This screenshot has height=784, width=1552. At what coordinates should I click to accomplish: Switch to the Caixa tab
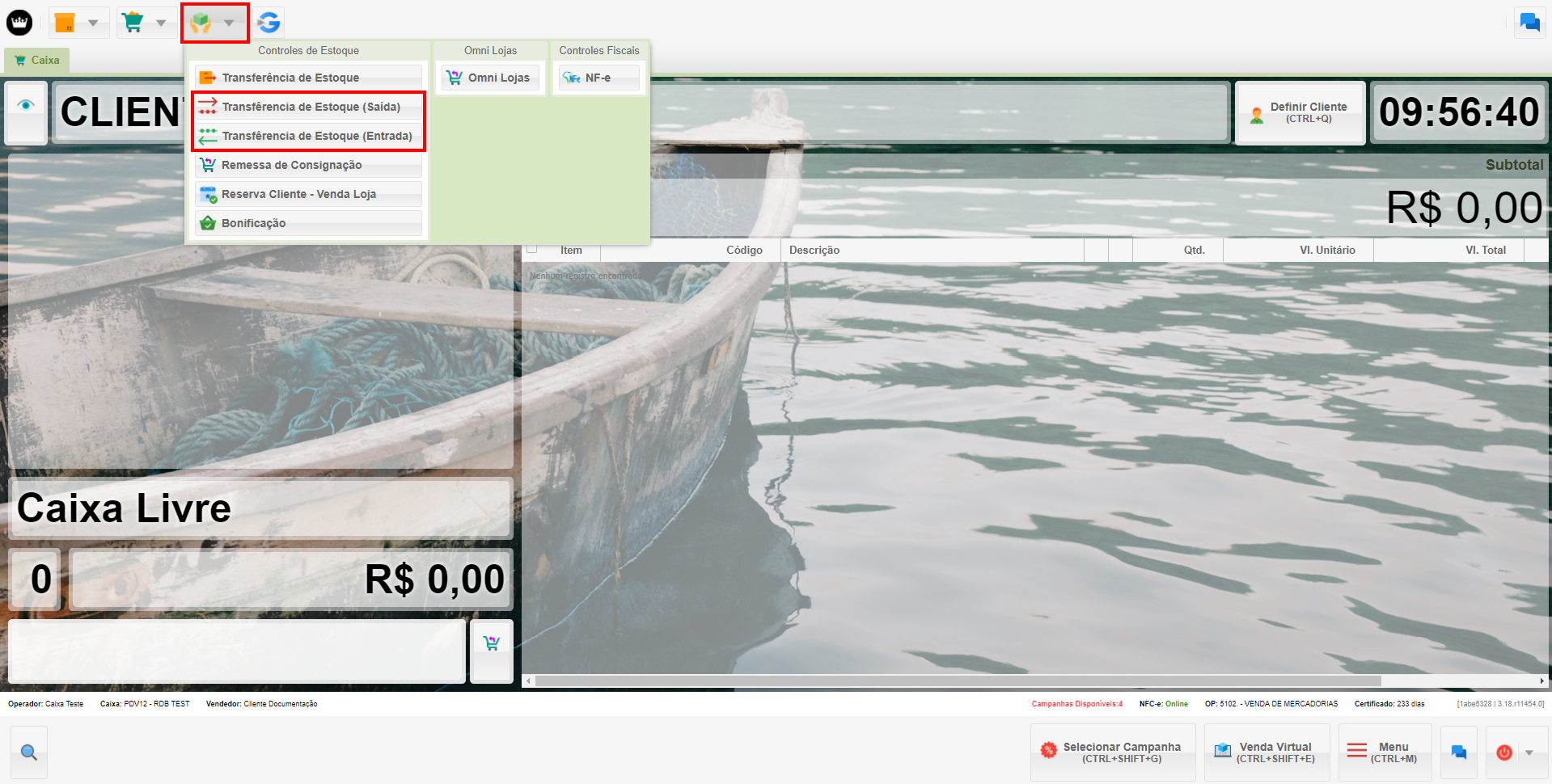click(x=37, y=60)
